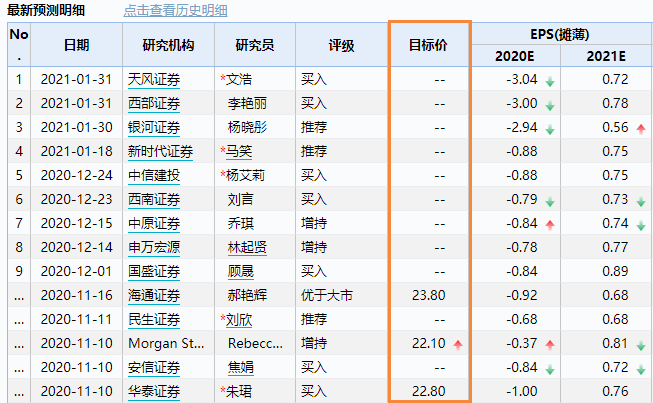Viewport: 653px width, 403px height.
Task: Open 国盛证券 institution link
Action: point(154,271)
